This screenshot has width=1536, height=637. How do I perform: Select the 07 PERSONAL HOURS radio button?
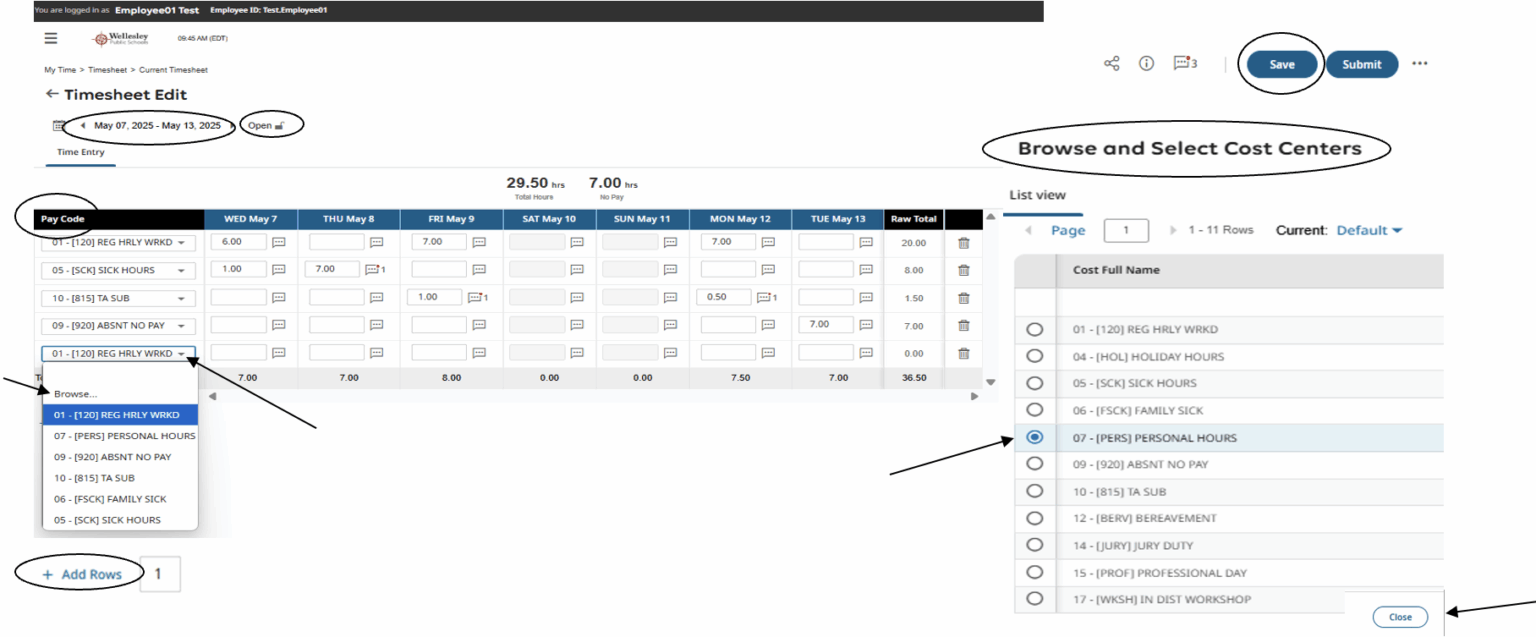point(1035,437)
